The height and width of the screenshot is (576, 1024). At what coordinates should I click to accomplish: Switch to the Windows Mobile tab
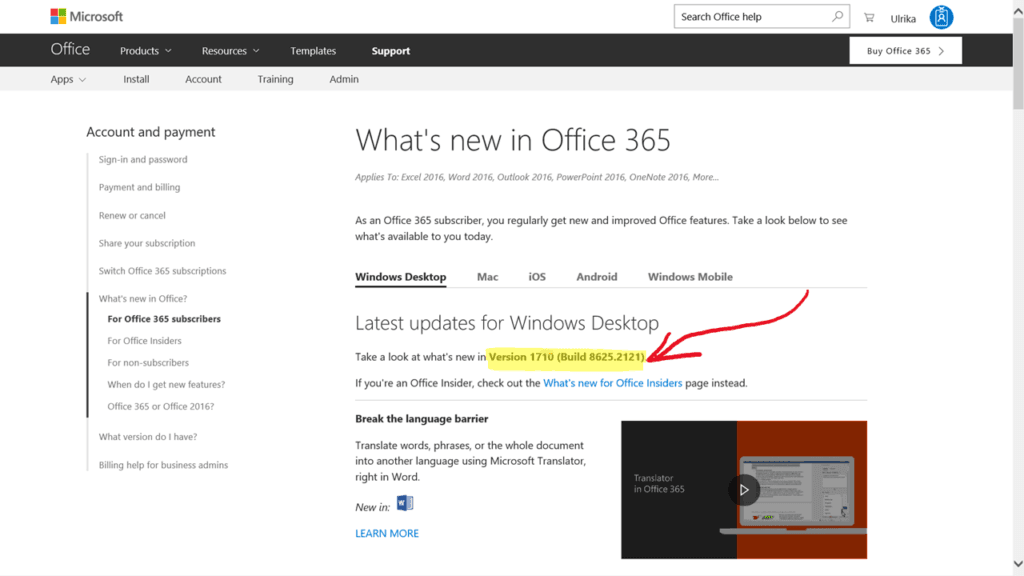[x=690, y=277]
